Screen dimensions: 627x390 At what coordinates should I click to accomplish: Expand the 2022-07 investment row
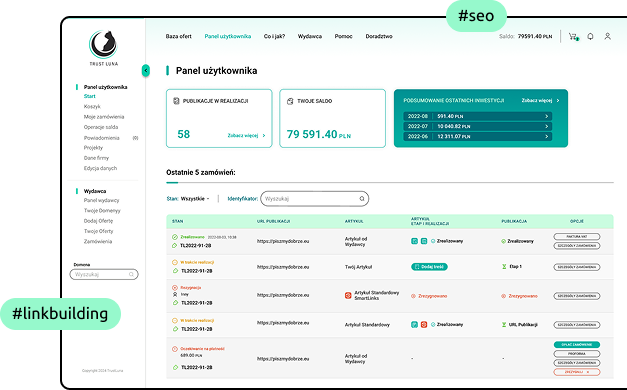pyautogui.click(x=478, y=126)
